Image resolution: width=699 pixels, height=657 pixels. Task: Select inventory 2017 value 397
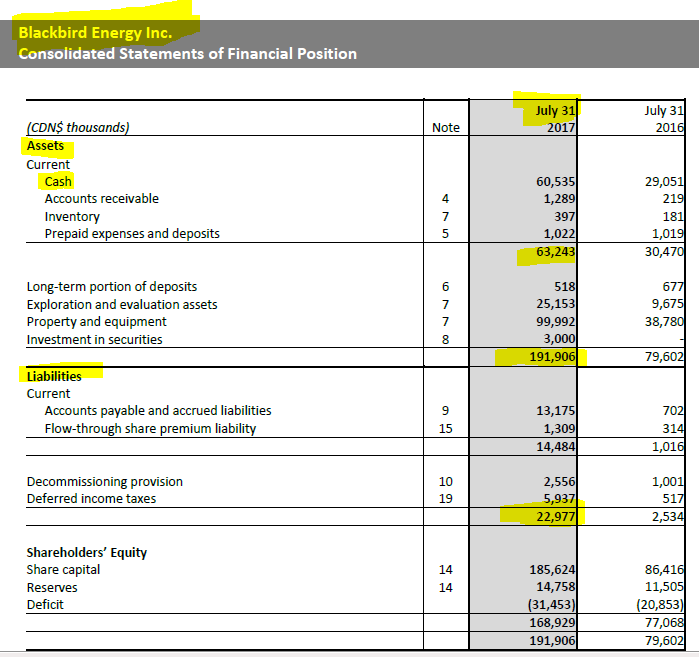[565, 217]
